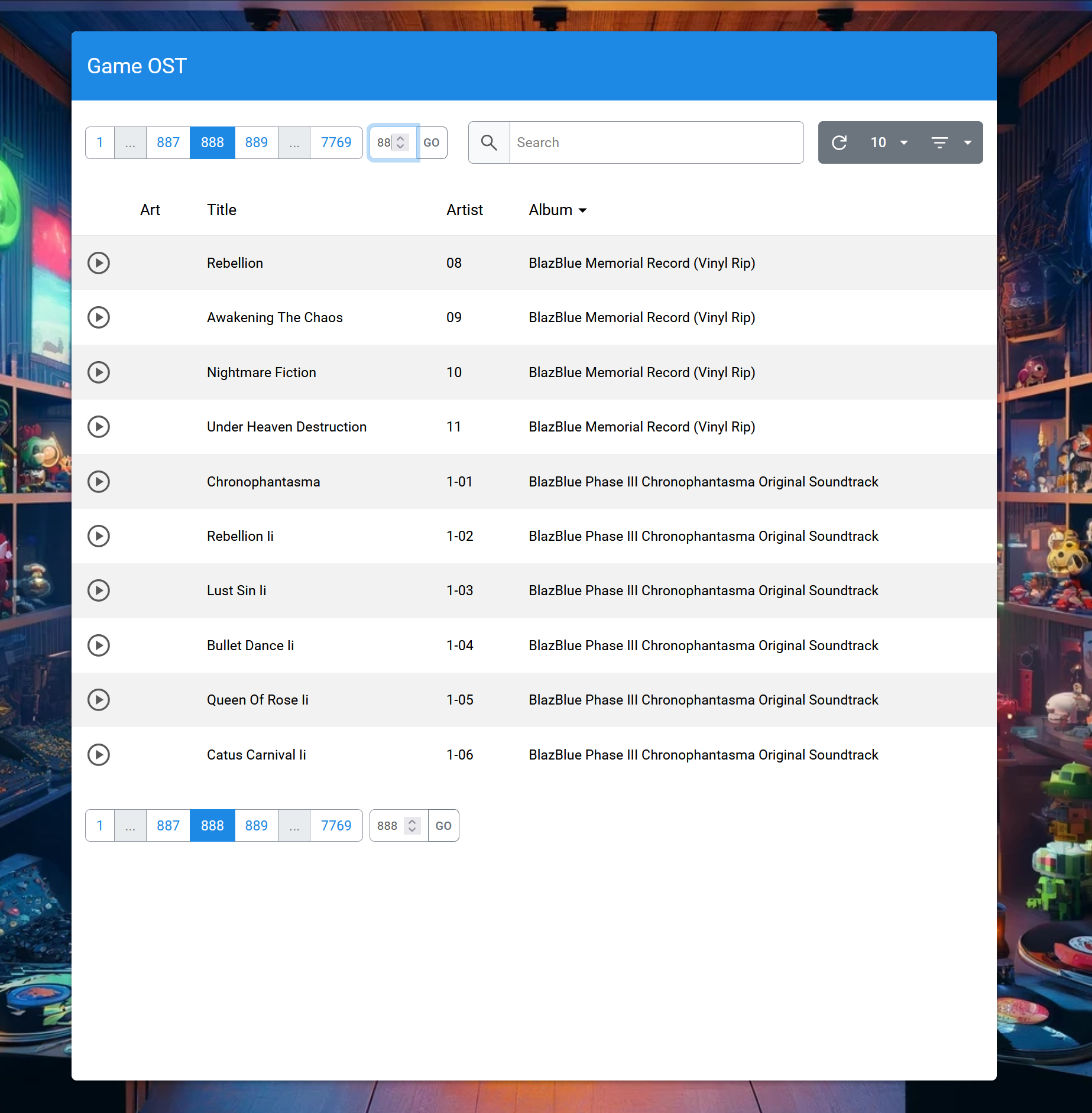Image resolution: width=1092 pixels, height=1113 pixels.
Task: Go to page 1 in bottom pagination
Action: point(100,826)
